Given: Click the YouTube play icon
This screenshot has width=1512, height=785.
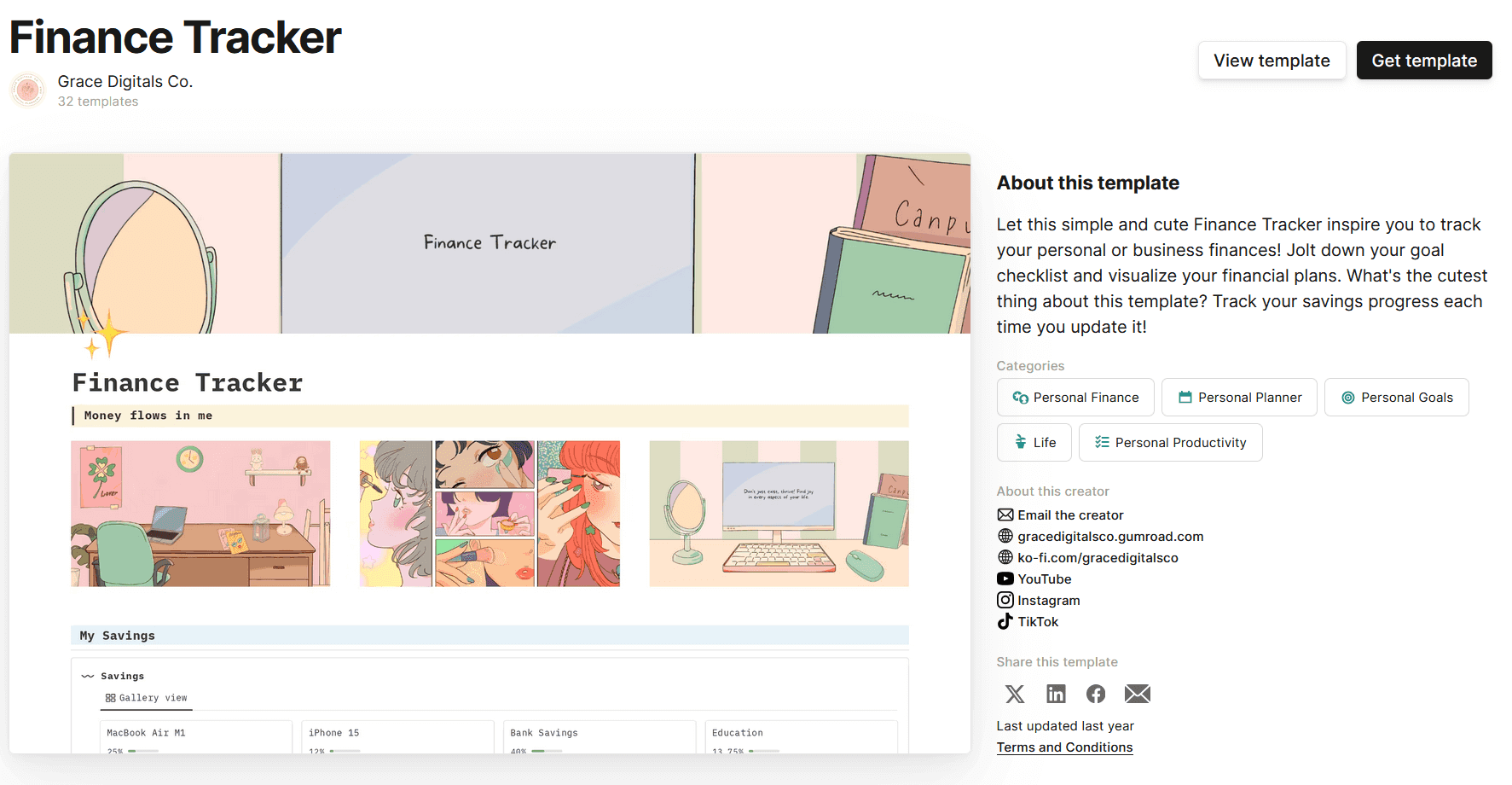Looking at the screenshot, I should (x=1005, y=579).
